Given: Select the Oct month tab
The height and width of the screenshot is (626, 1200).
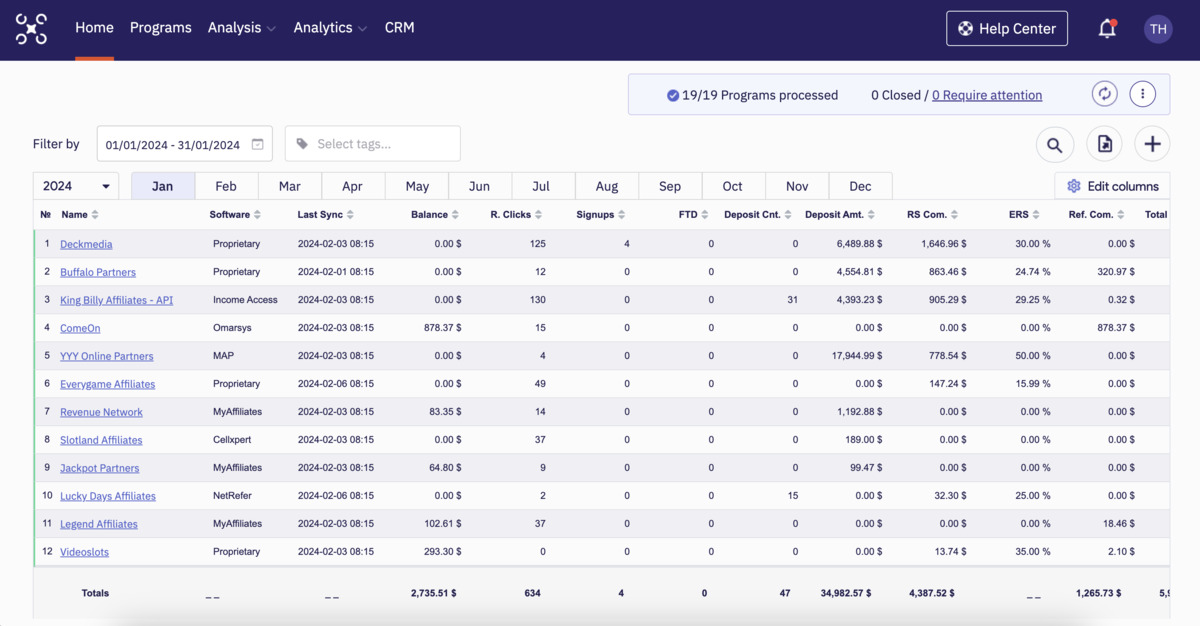Looking at the screenshot, I should pyautogui.click(x=733, y=186).
